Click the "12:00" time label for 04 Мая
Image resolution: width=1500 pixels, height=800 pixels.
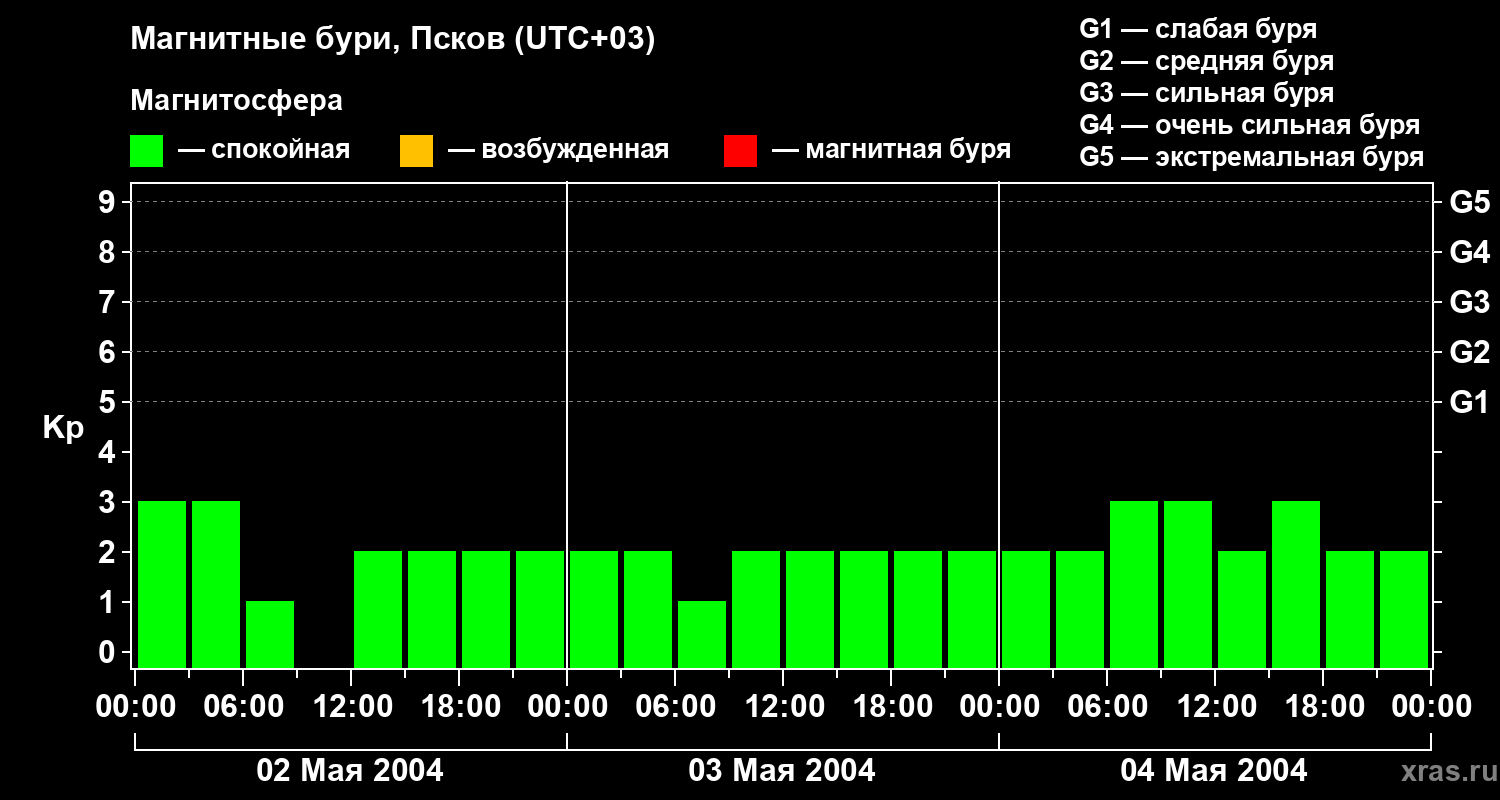point(1215,706)
